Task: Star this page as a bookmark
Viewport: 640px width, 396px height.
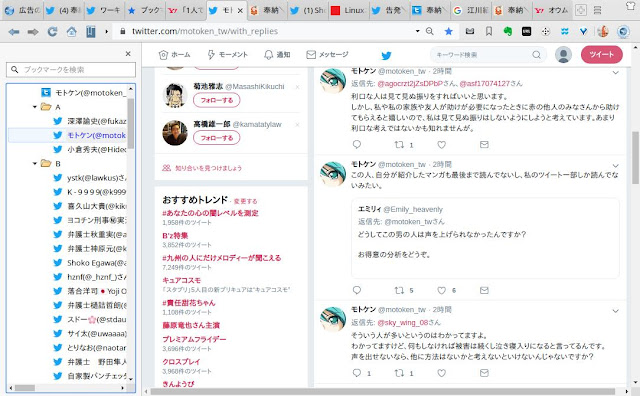Action: [449, 31]
